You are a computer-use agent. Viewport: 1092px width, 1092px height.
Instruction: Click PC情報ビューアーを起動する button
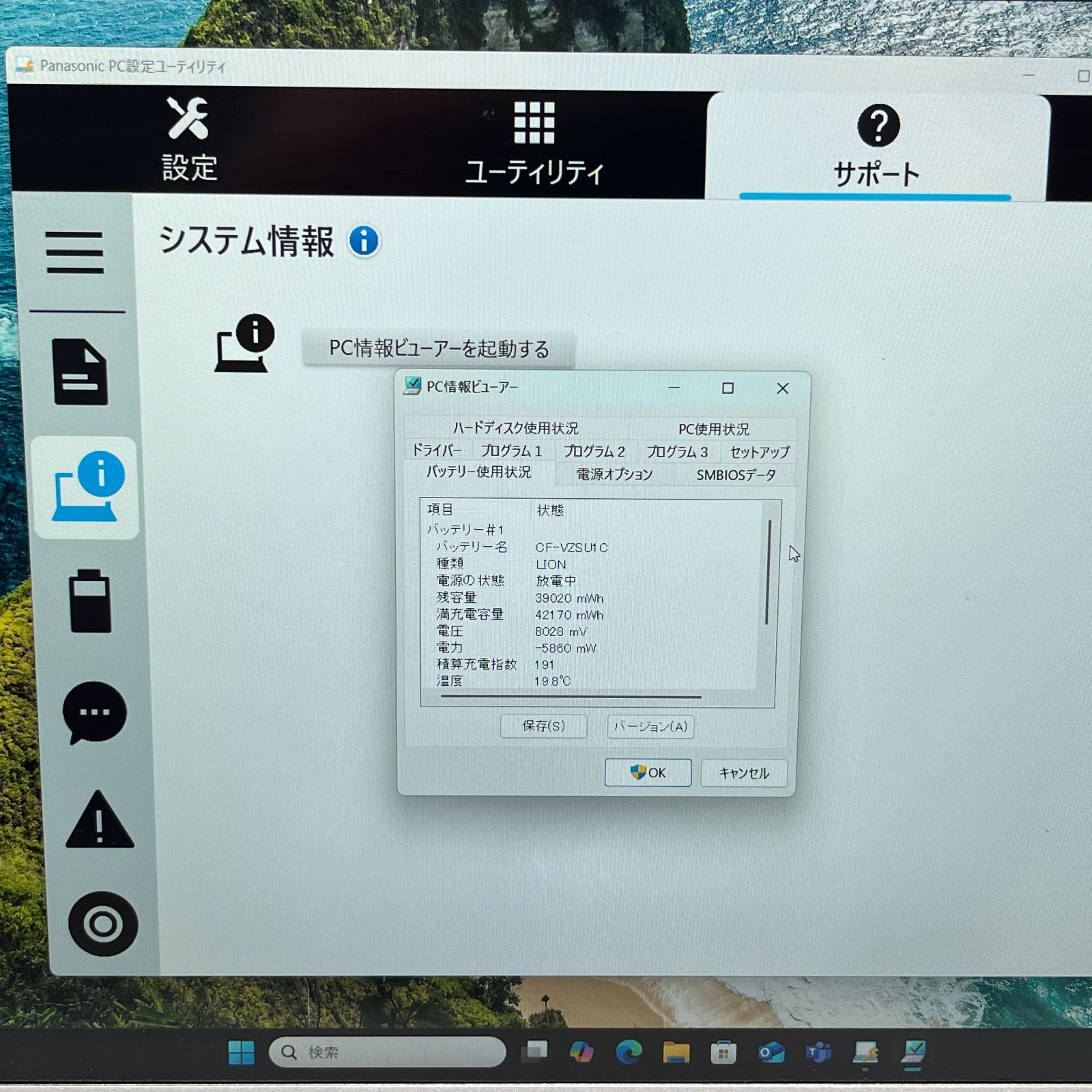tap(439, 349)
